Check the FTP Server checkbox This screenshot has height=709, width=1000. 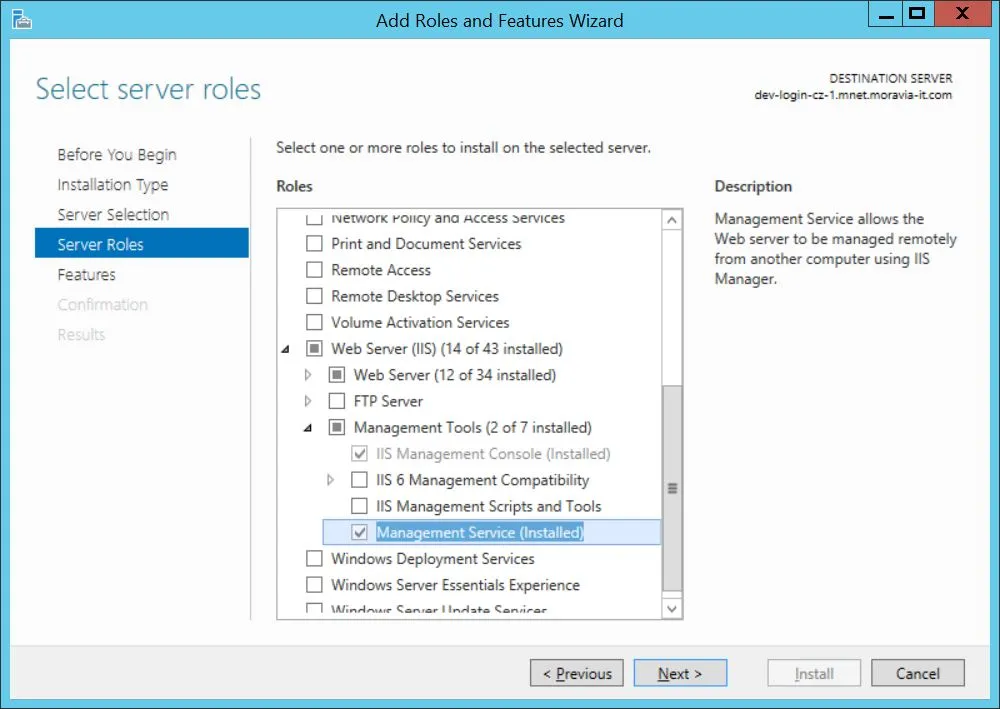(337, 401)
